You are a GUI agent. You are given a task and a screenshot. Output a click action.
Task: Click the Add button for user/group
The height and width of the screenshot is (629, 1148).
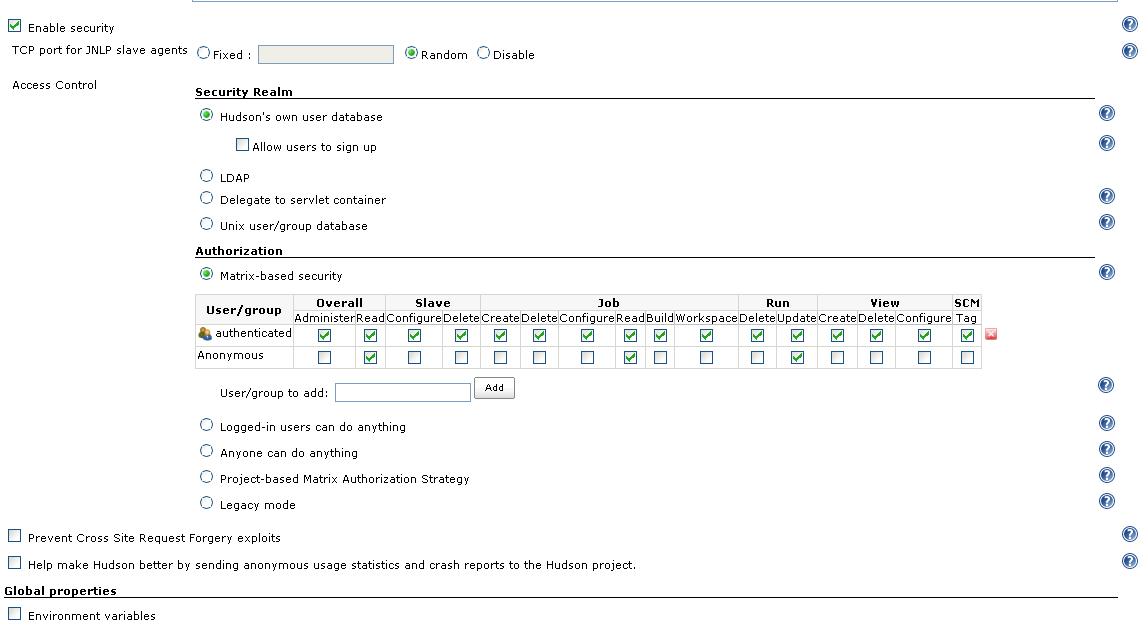pyautogui.click(x=494, y=388)
